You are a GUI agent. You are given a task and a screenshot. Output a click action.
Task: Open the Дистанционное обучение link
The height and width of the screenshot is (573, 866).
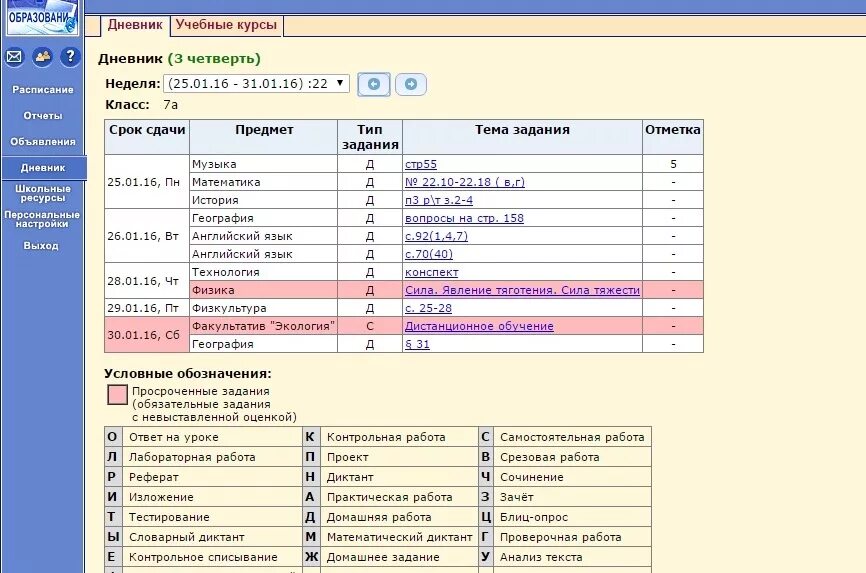point(479,326)
